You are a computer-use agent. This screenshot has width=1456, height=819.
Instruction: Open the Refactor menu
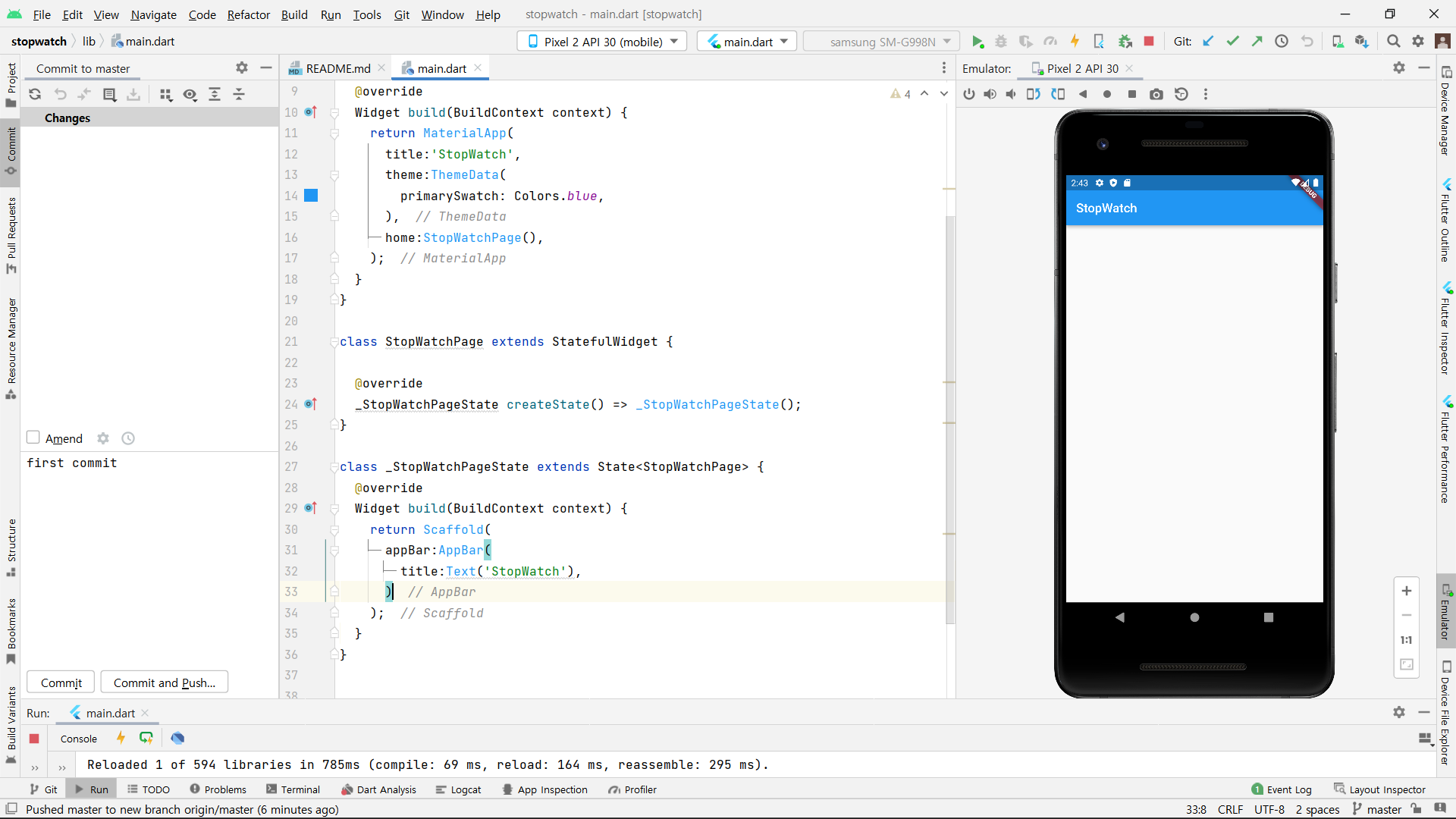[248, 14]
